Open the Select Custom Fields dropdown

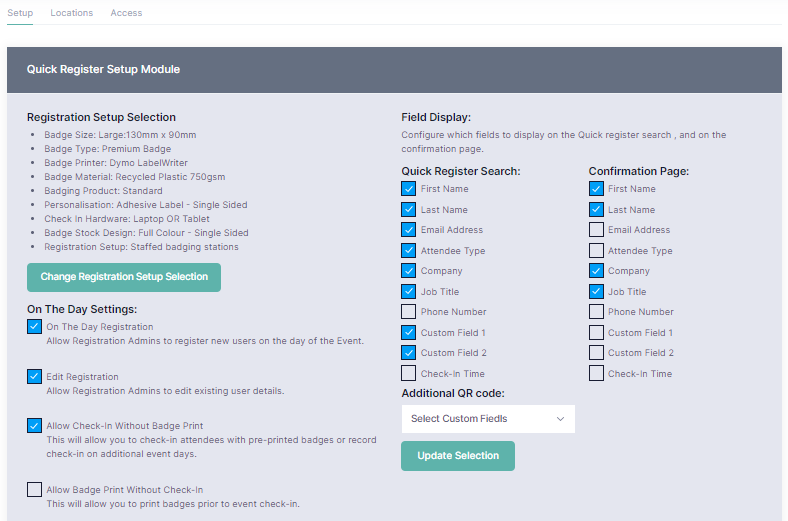(x=488, y=419)
